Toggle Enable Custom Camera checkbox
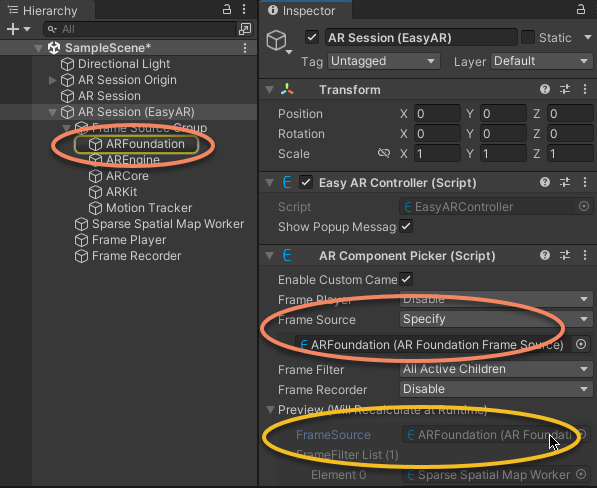 point(406,279)
